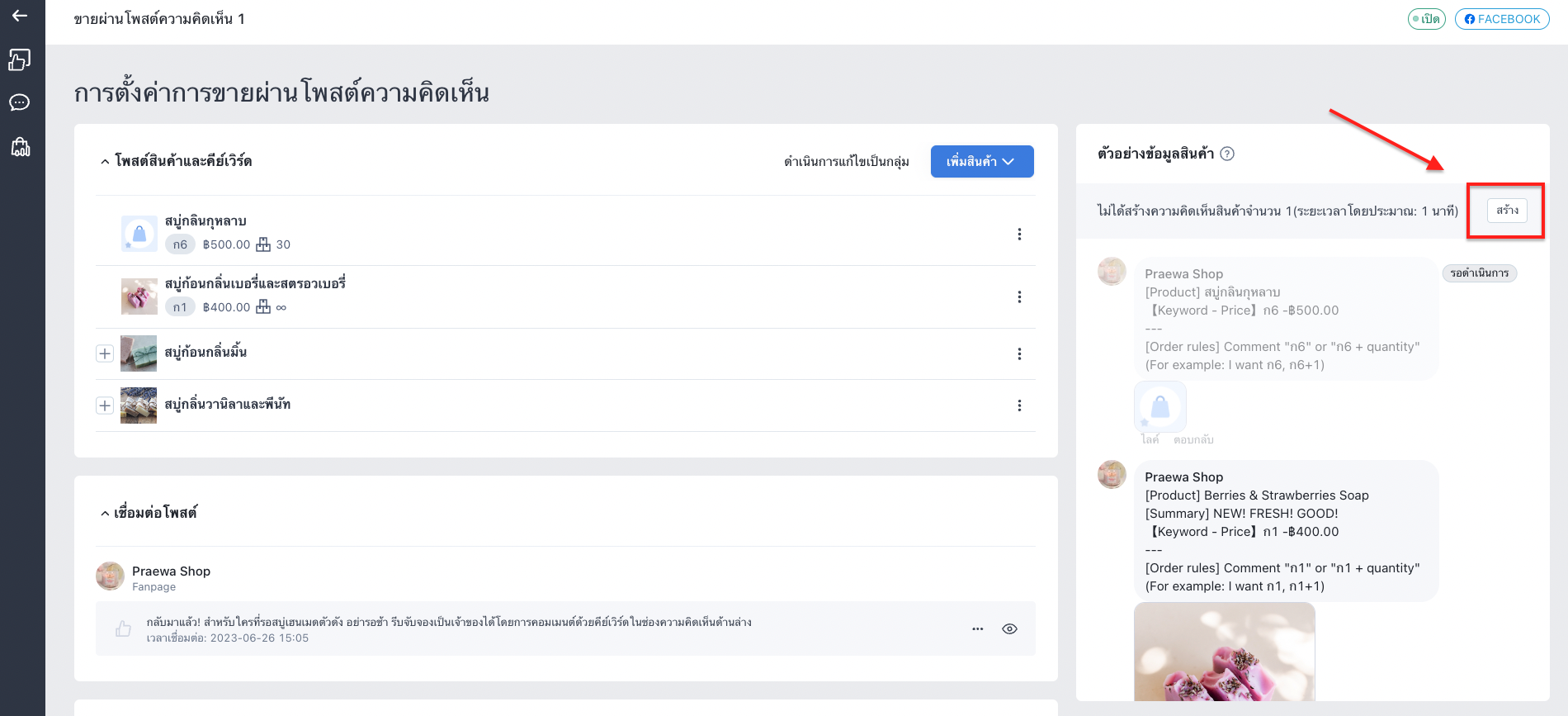Image resolution: width=1568 pixels, height=716 pixels.
Task: Click the รอดำเนินการ status tag
Action: coord(1479,273)
